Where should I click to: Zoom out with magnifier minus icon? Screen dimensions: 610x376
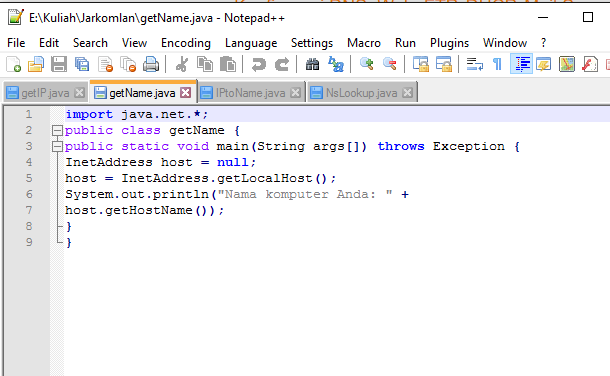click(389, 64)
